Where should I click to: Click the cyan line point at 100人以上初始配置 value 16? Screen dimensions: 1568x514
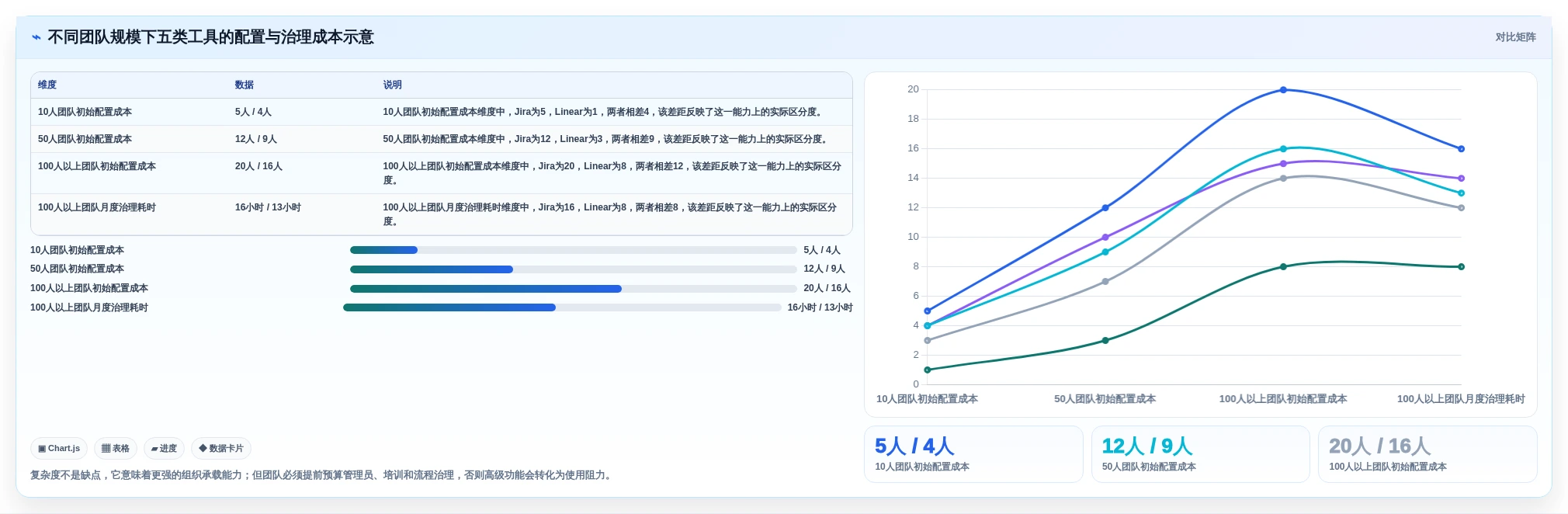[1283, 149]
